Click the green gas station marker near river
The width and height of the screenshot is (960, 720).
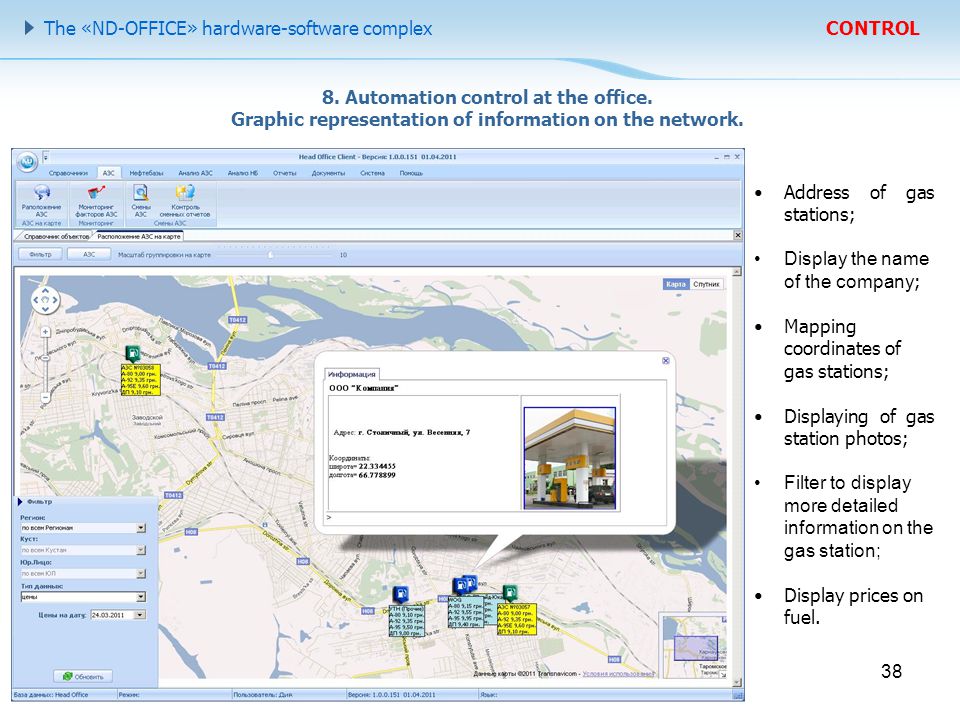132,353
